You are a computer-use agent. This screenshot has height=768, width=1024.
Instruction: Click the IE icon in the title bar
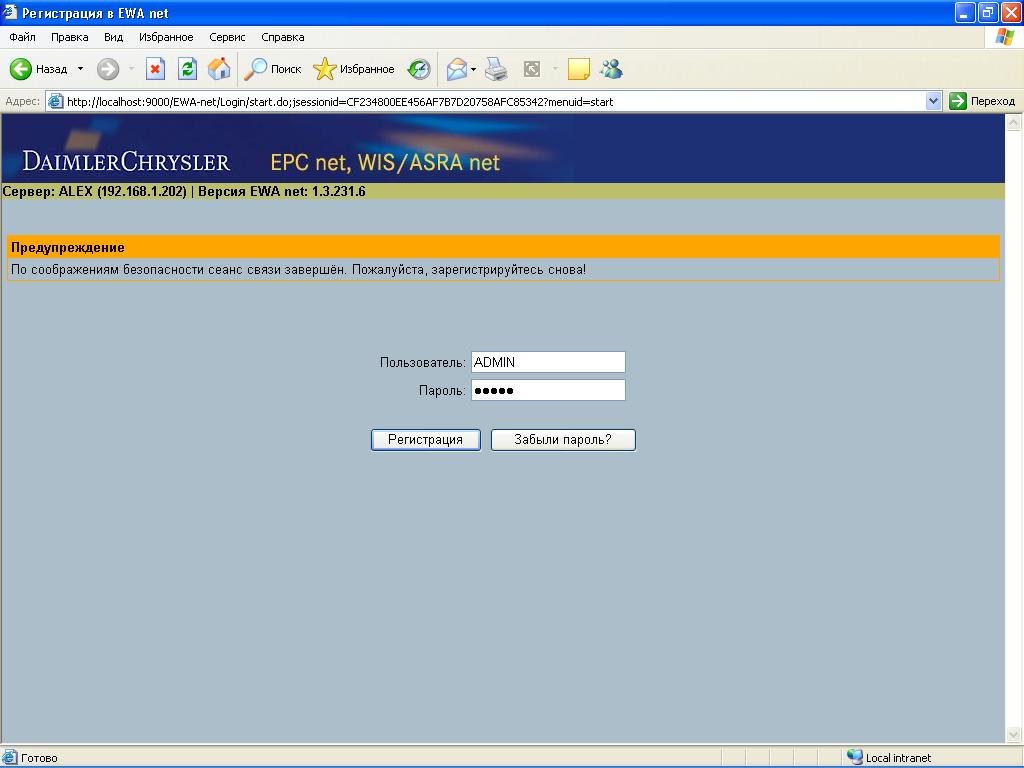[x=10, y=12]
